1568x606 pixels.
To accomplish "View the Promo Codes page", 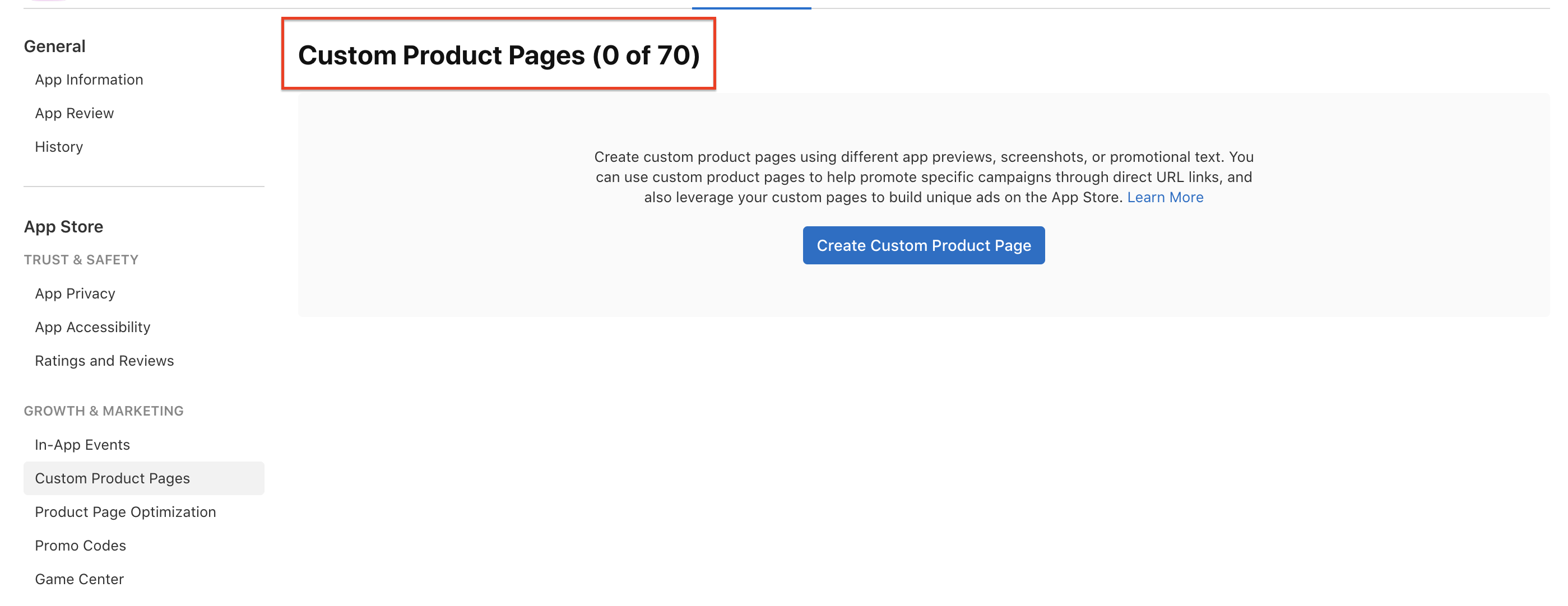I will 80,545.
